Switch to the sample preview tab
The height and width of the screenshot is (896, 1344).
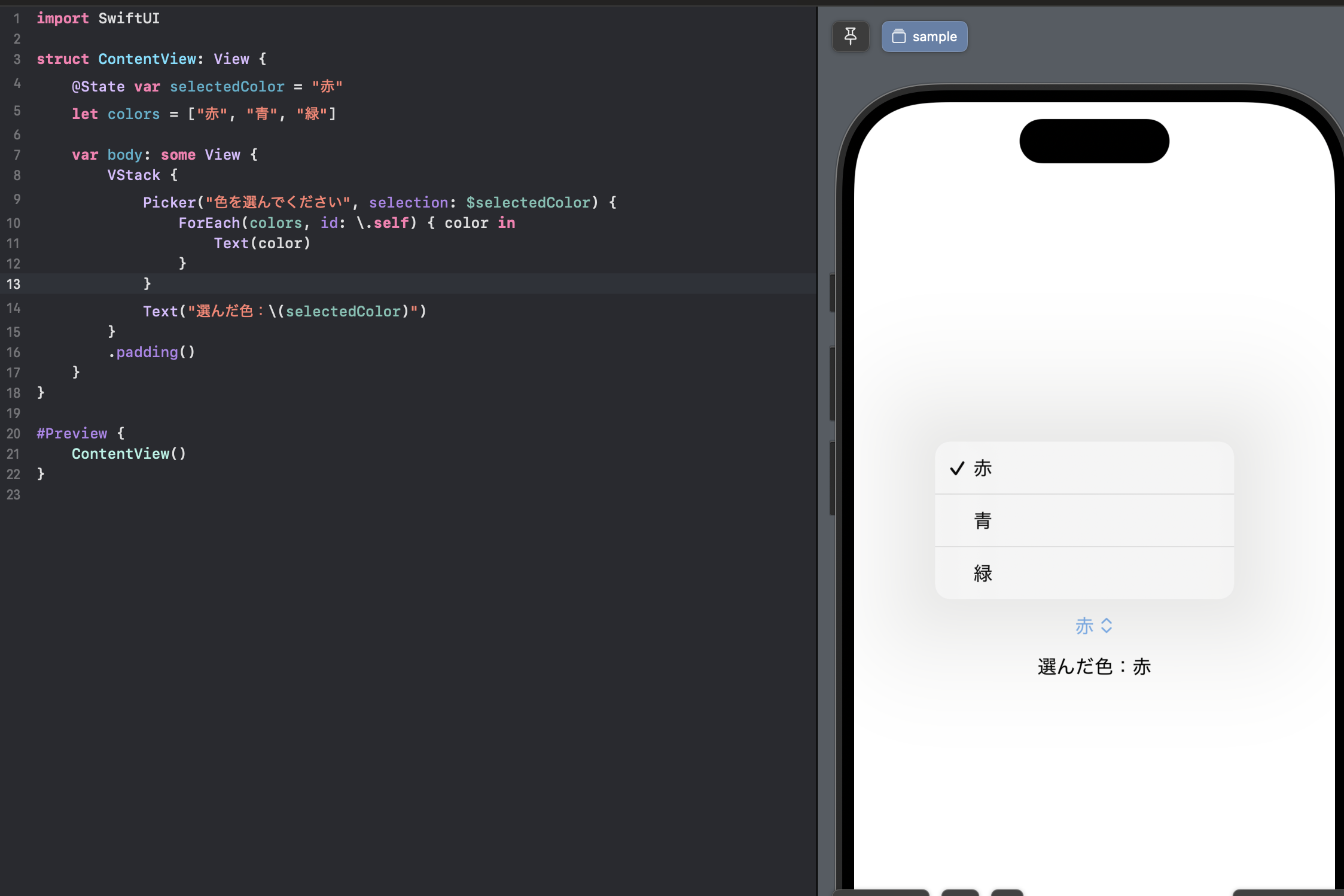tap(934, 36)
